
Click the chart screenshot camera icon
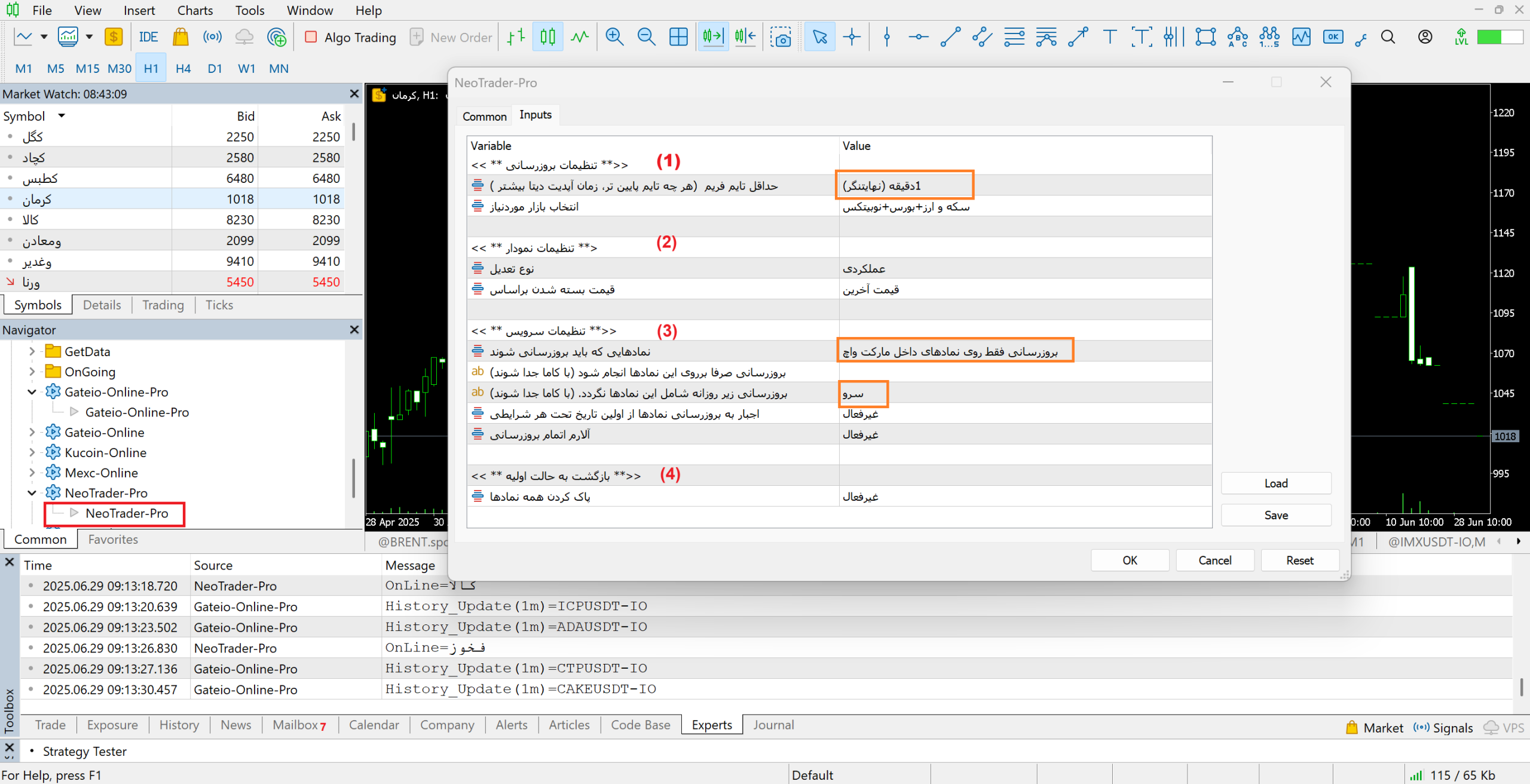781,37
